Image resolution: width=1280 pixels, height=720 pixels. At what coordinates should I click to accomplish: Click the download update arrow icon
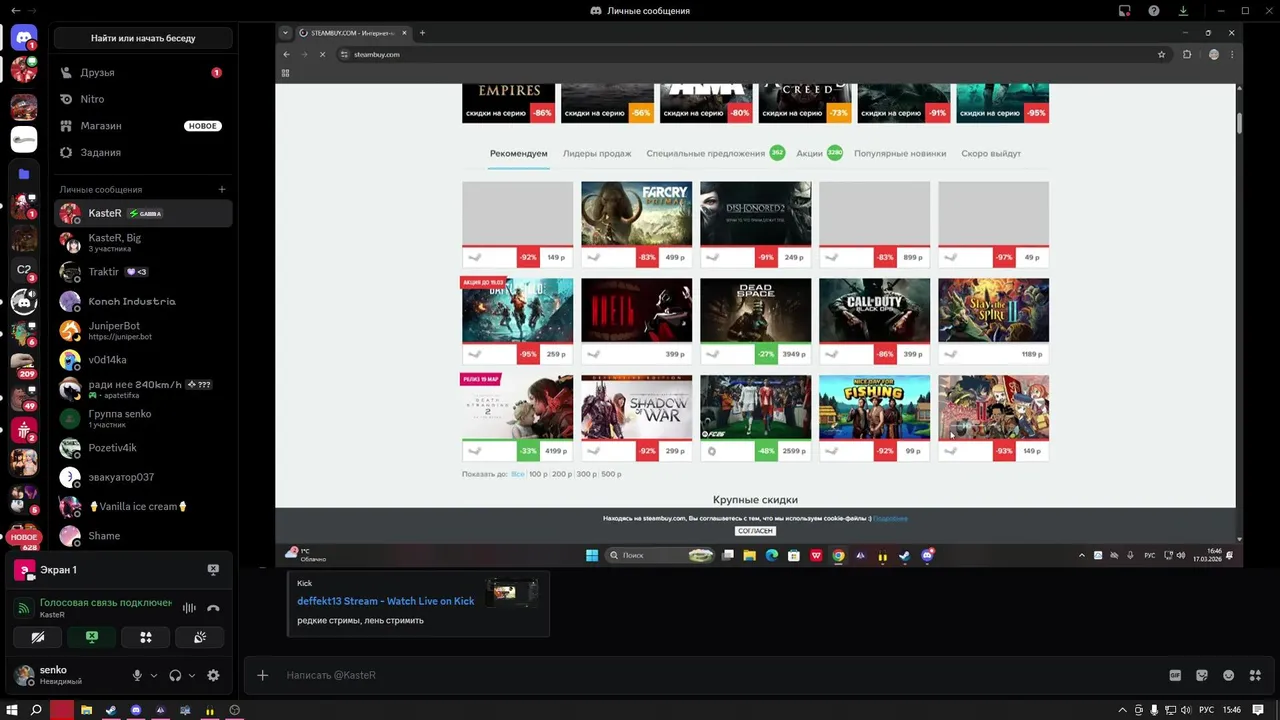(1184, 11)
